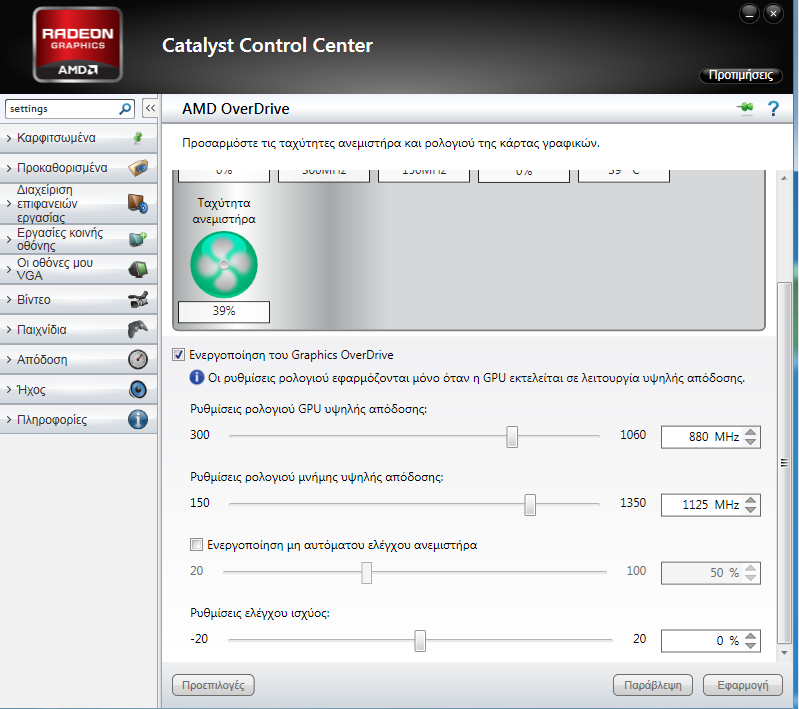Click the Προεπιλογές defaults button
The width and height of the screenshot is (799, 709).
213,685
